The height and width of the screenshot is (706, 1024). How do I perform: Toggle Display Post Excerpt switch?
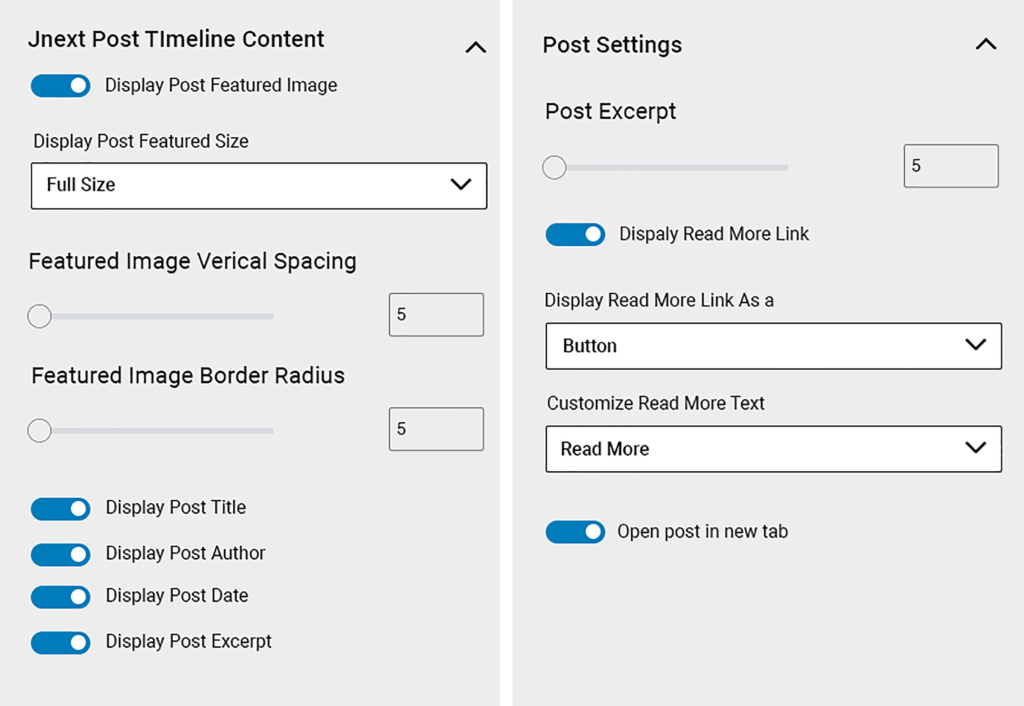tap(61, 643)
